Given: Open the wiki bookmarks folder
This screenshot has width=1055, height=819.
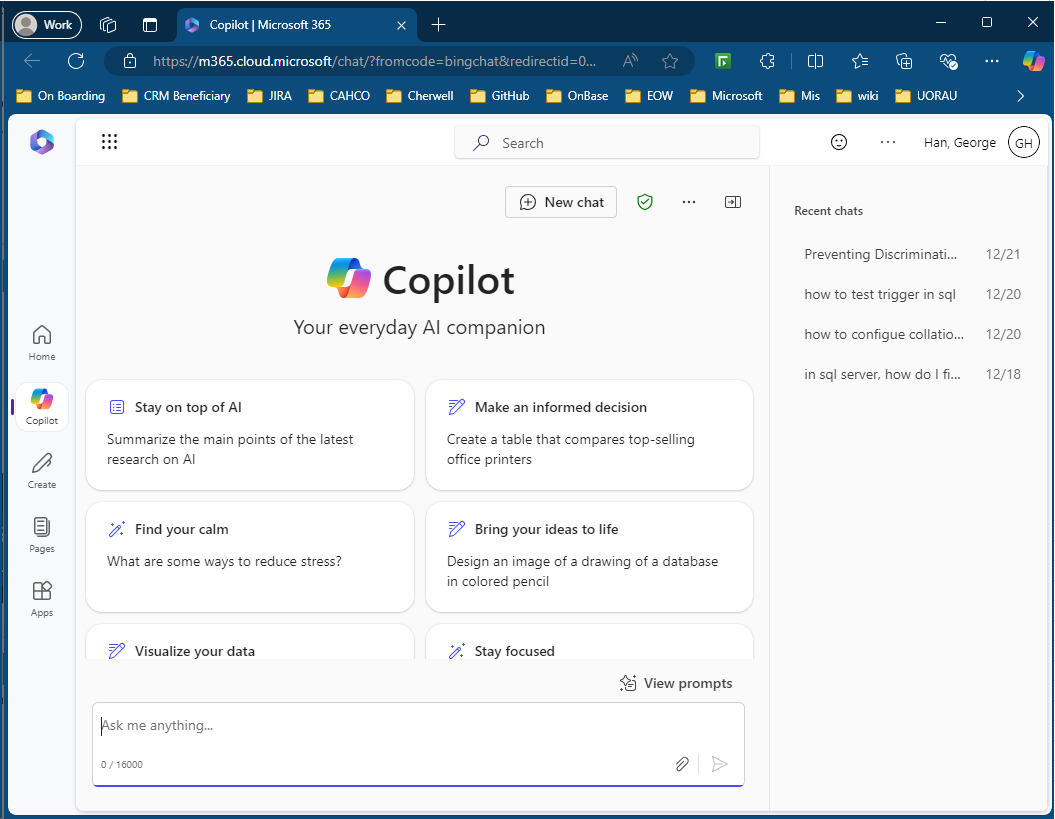Looking at the screenshot, I should click(x=857, y=96).
